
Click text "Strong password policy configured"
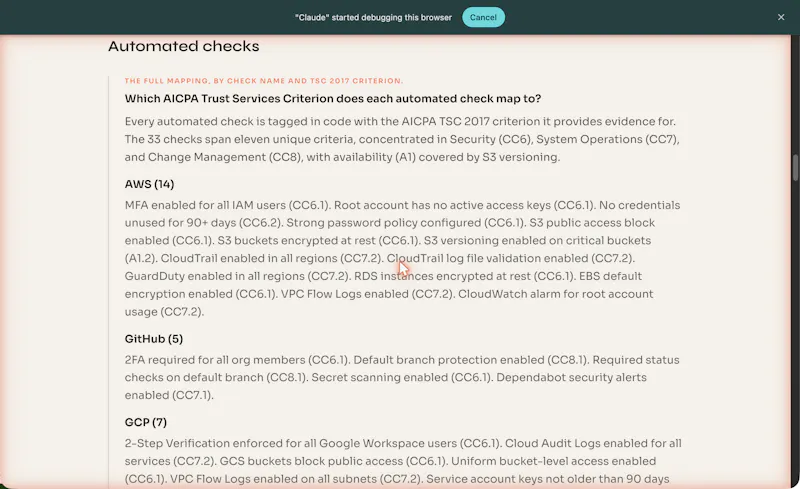(x=383, y=223)
